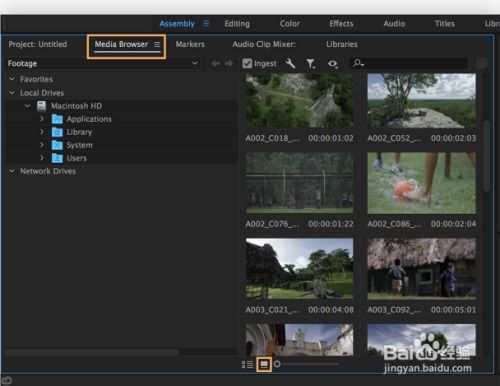Open the Footage location dropdown
The width and height of the screenshot is (500, 386).
point(103,63)
